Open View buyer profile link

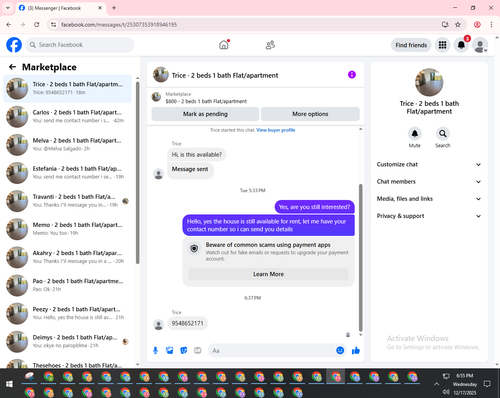pyautogui.click(x=276, y=130)
